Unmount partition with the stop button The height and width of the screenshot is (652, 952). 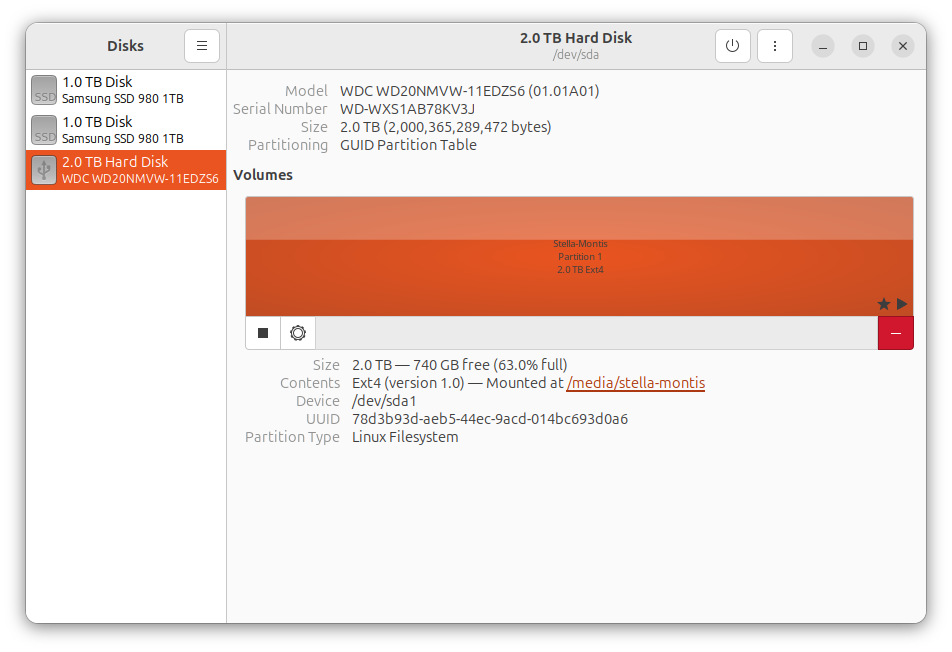click(263, 333)
